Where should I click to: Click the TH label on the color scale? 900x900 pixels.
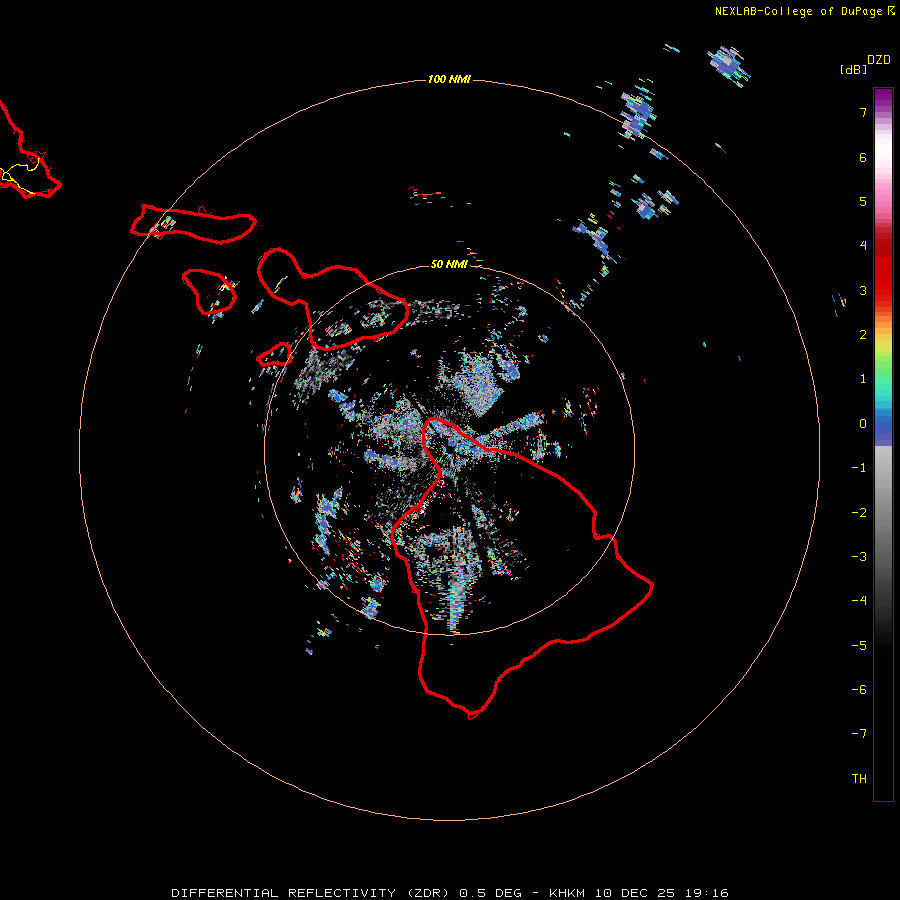859,779
